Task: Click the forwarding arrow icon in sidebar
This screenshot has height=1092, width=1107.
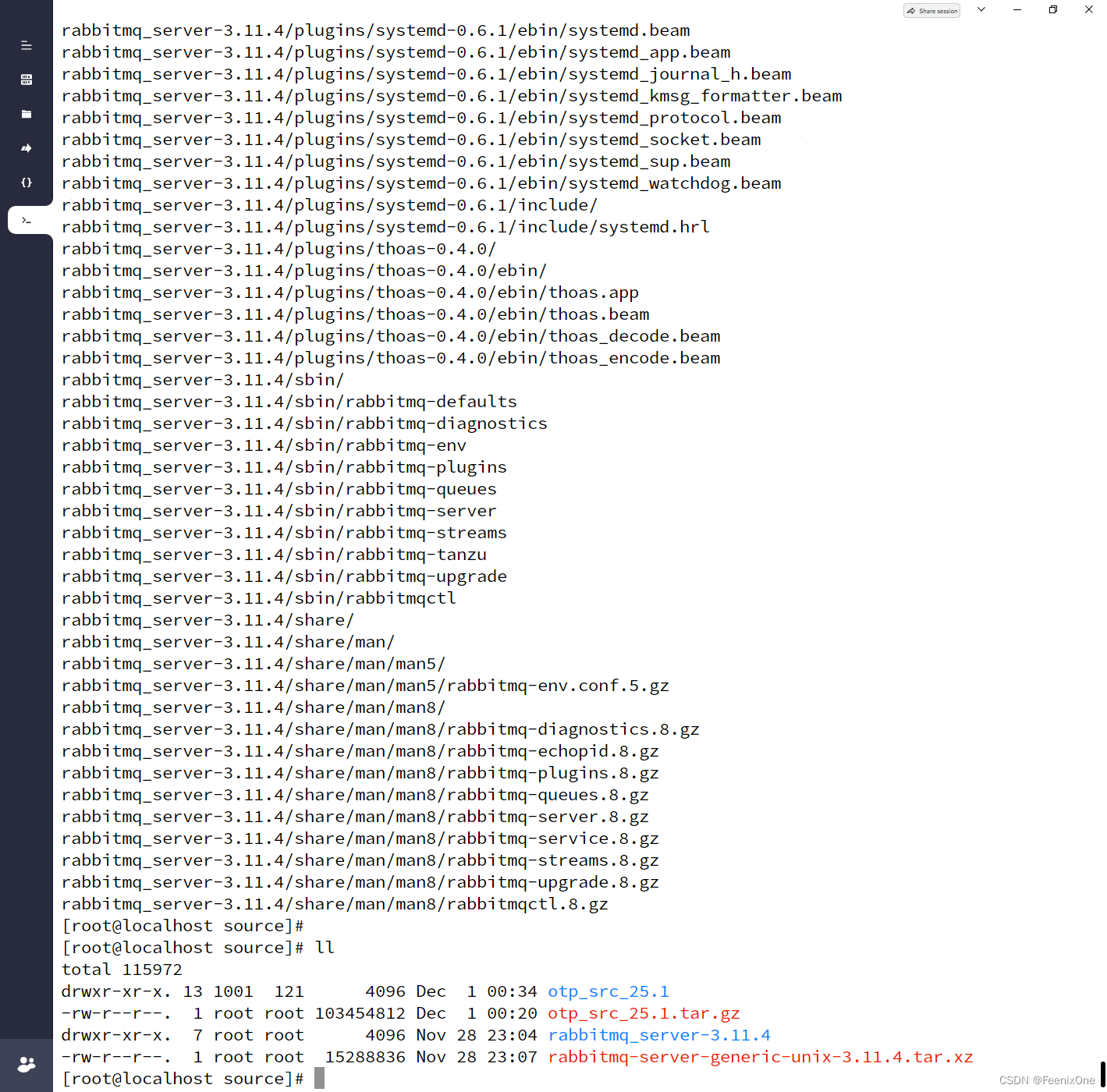Action: point(27,148)
